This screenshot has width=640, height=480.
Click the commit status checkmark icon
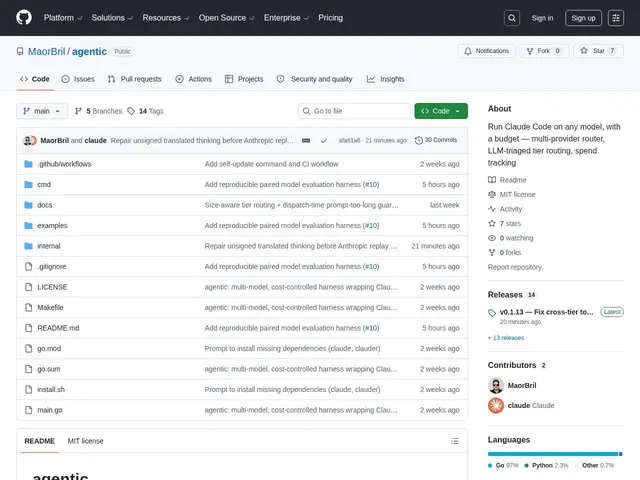324,140
